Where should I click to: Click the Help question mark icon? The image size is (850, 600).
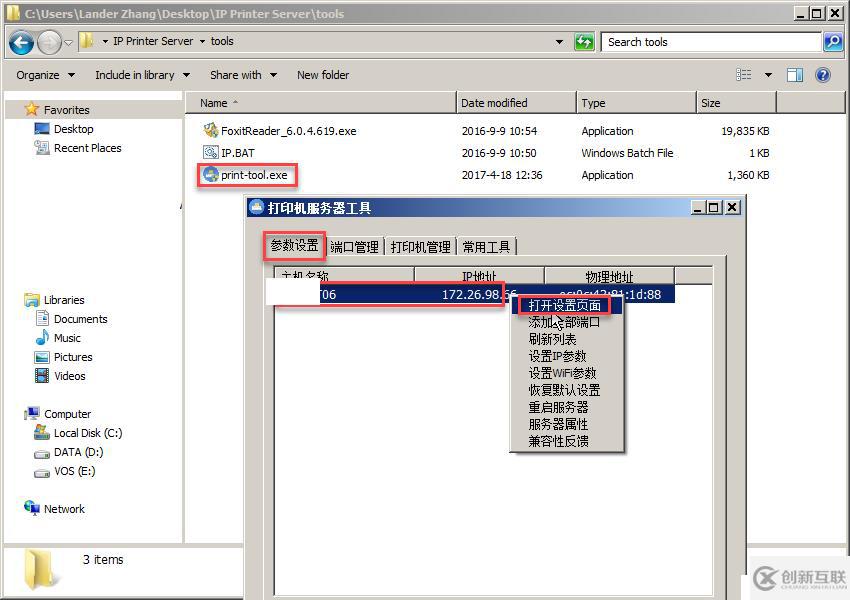point(823,75)
